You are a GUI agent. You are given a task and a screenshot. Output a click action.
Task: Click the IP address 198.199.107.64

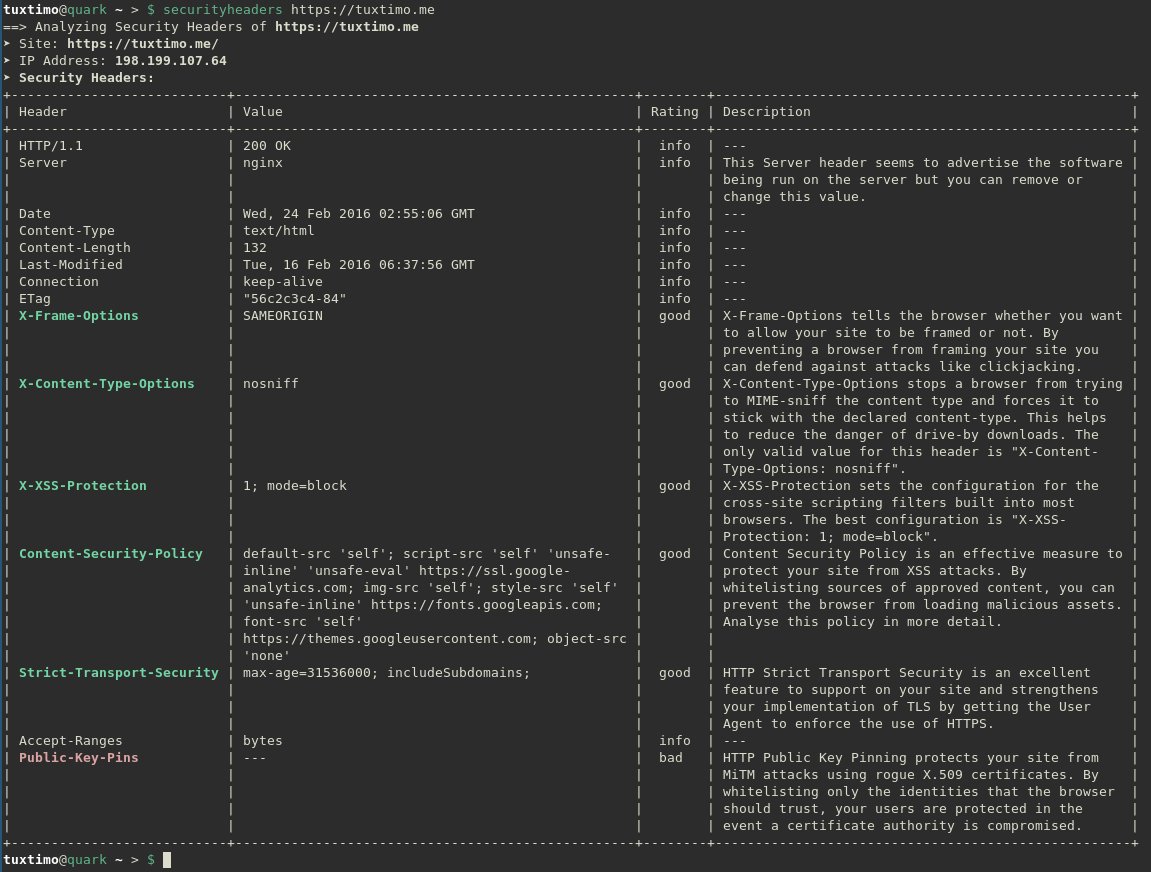170,60
